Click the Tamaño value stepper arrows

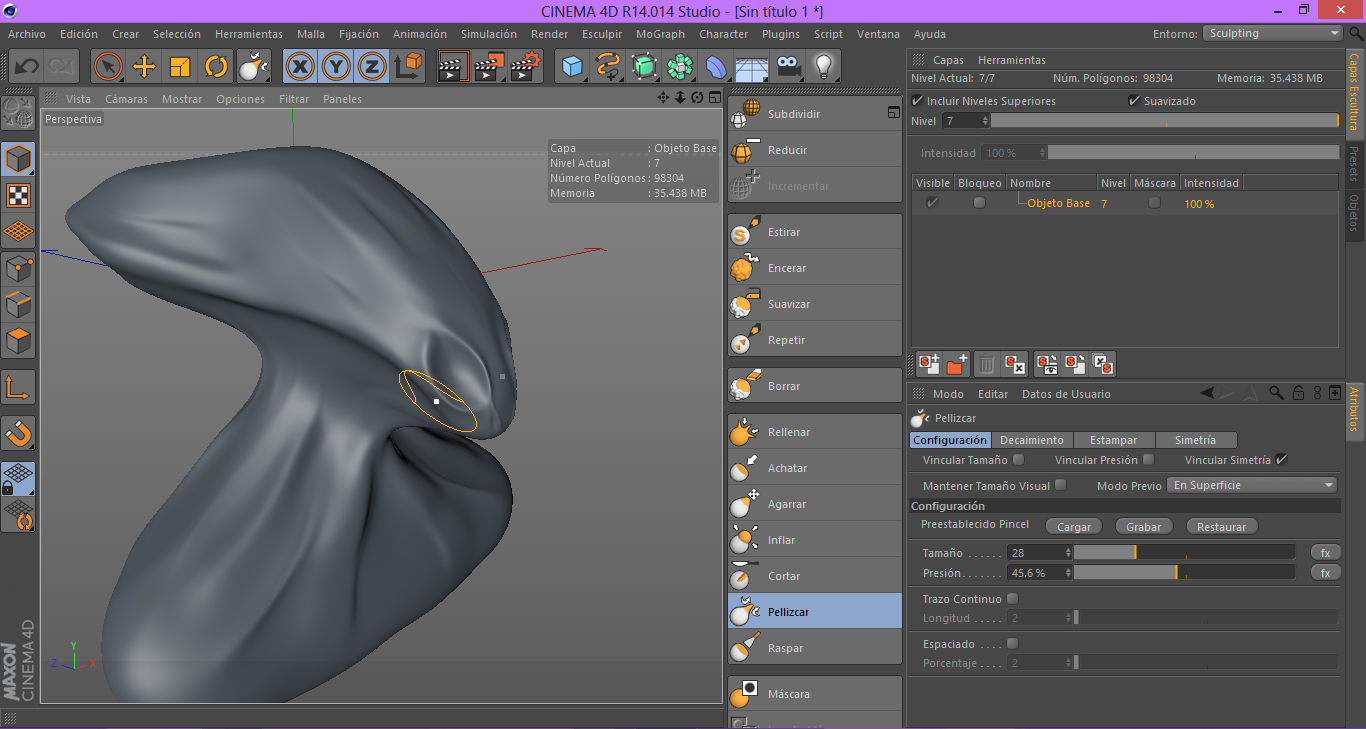tap(1068, 553)
